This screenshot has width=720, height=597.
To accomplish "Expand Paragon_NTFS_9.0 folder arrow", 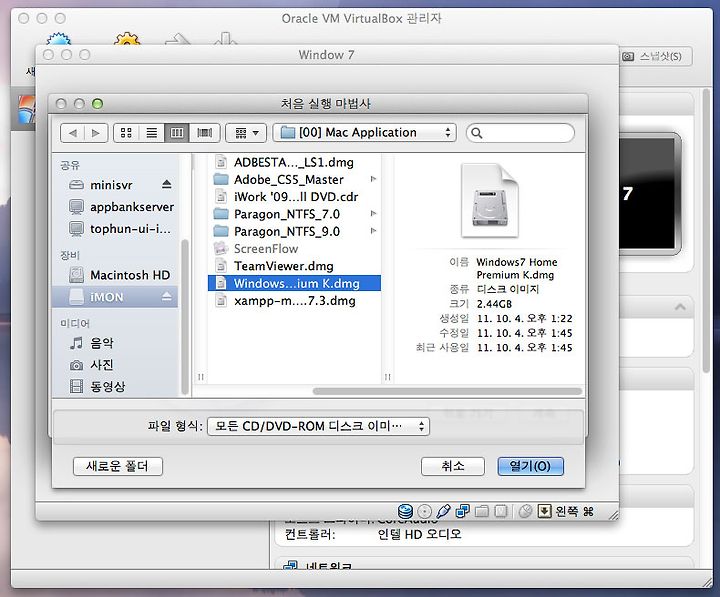I will [x=373, y=231].
